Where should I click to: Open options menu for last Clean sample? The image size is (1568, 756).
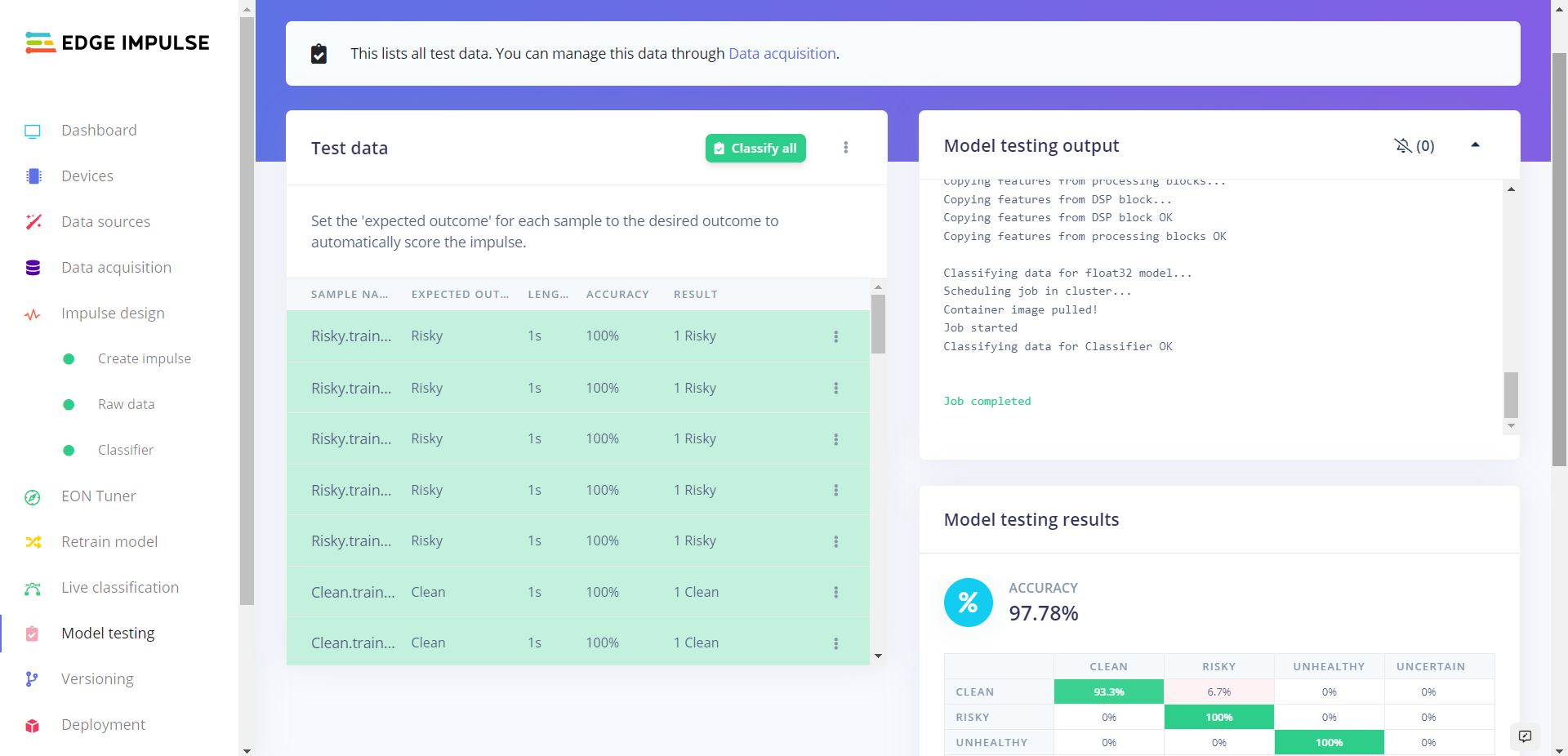835,643
